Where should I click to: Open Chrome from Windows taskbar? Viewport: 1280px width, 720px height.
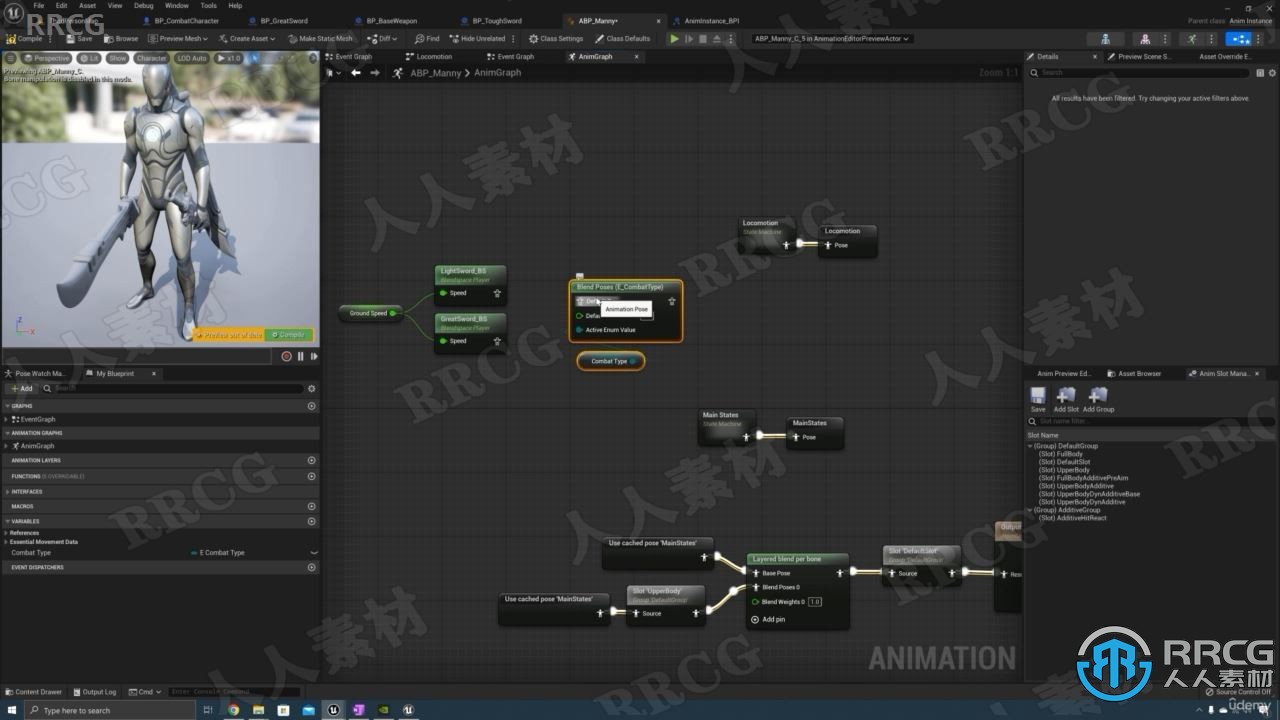coord(233,710)
